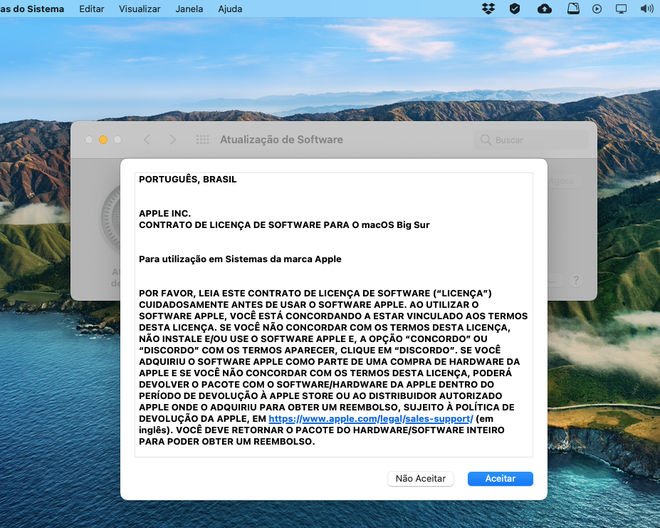Click the 'PORTUGUÊS, BRASIL' heading text
Image resolution: width=660 pixels, height=528 pixels.
(188, 179)
